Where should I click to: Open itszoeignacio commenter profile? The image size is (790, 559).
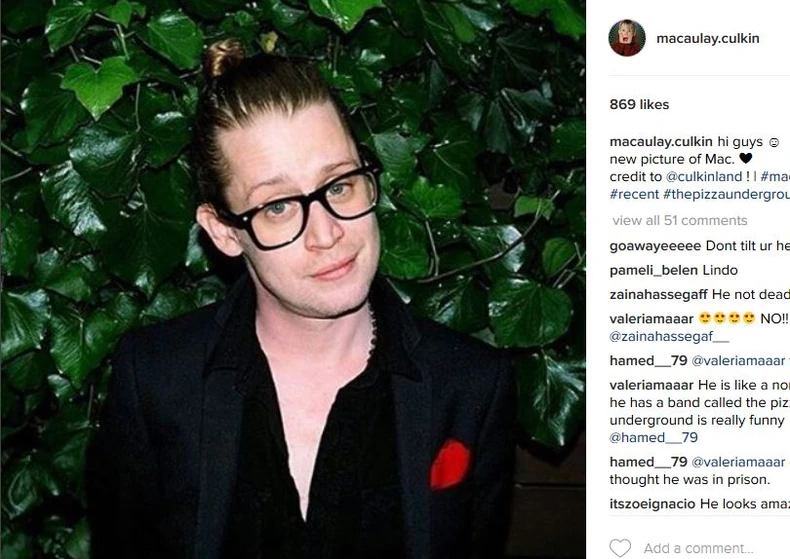point(652,504)
